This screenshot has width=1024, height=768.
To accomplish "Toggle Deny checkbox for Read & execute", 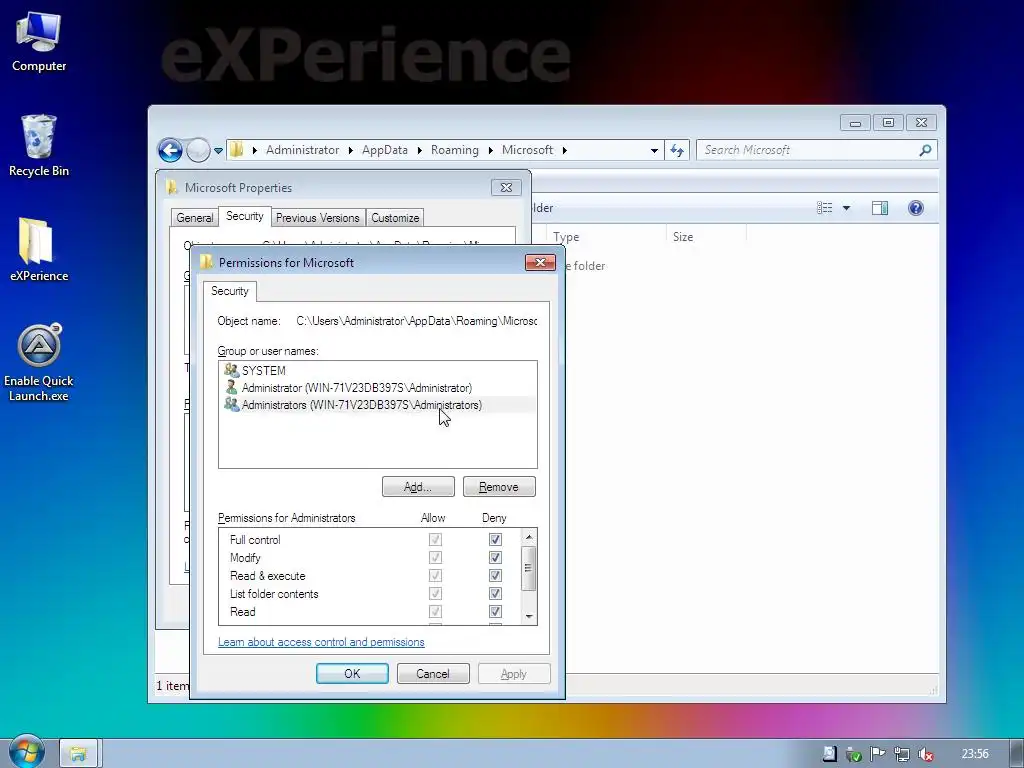I will 495,575.
